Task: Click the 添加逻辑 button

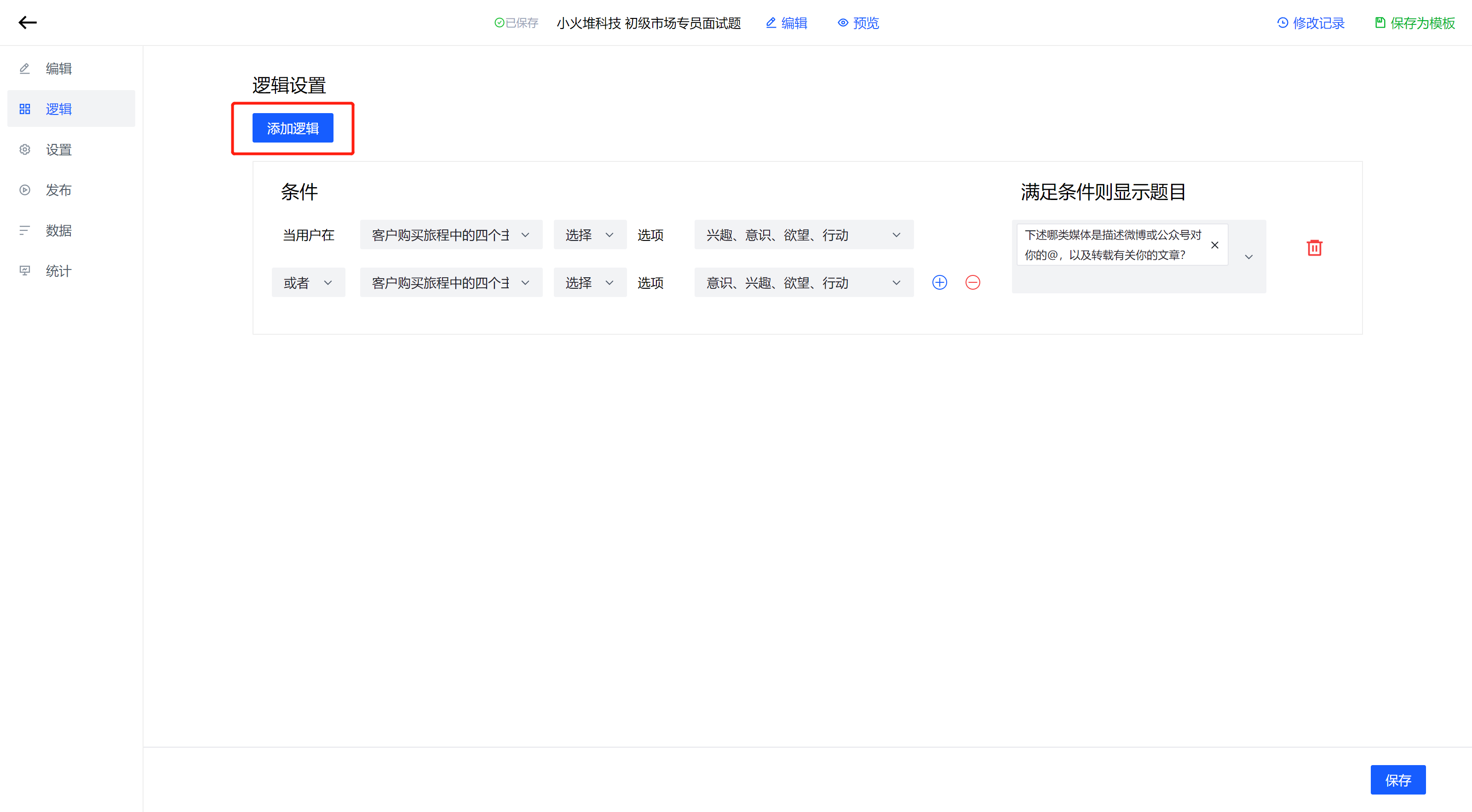Action: pyautogui.click(x=293, y=128)
